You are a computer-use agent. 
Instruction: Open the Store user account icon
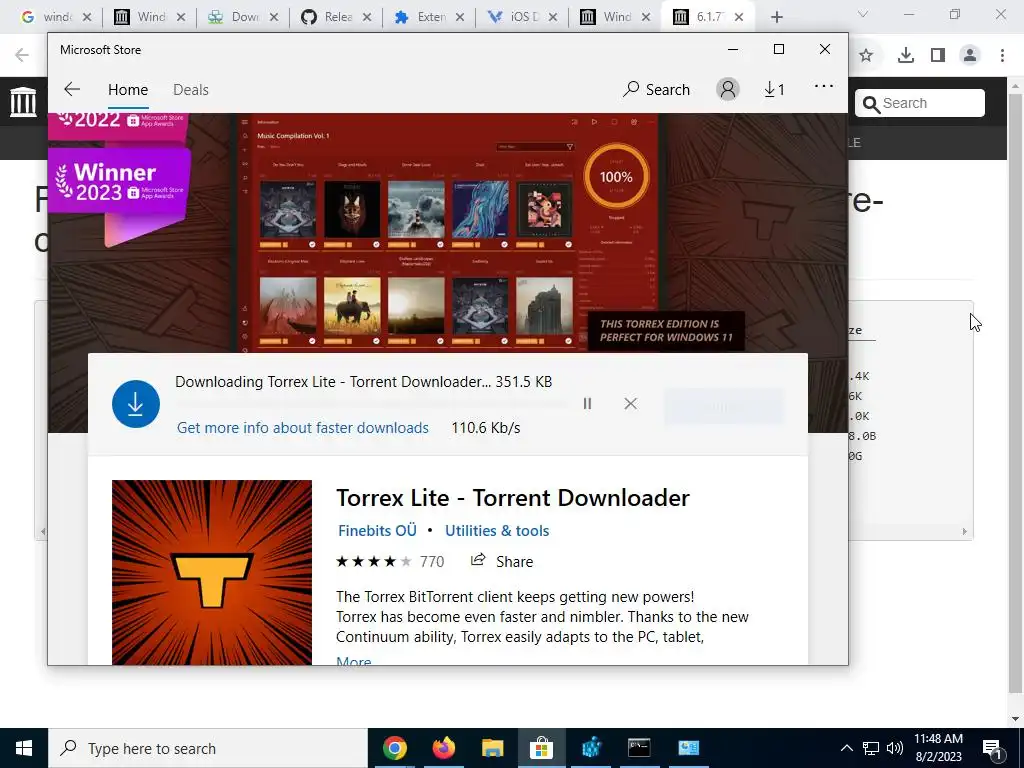click(728, 89)
